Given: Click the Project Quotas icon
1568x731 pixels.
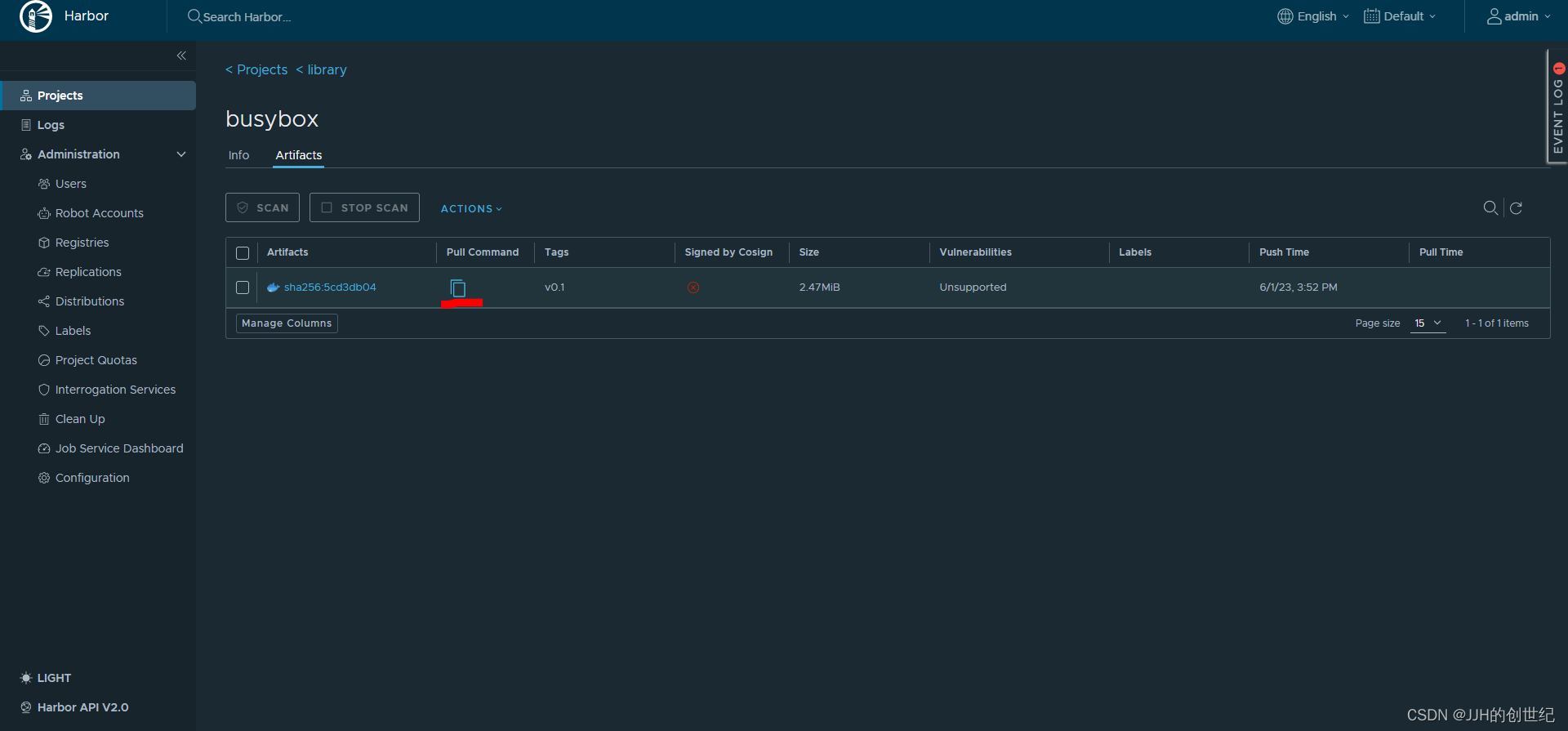Looking at the screenshot, I should pyautogui.click(x=44, y=360).
